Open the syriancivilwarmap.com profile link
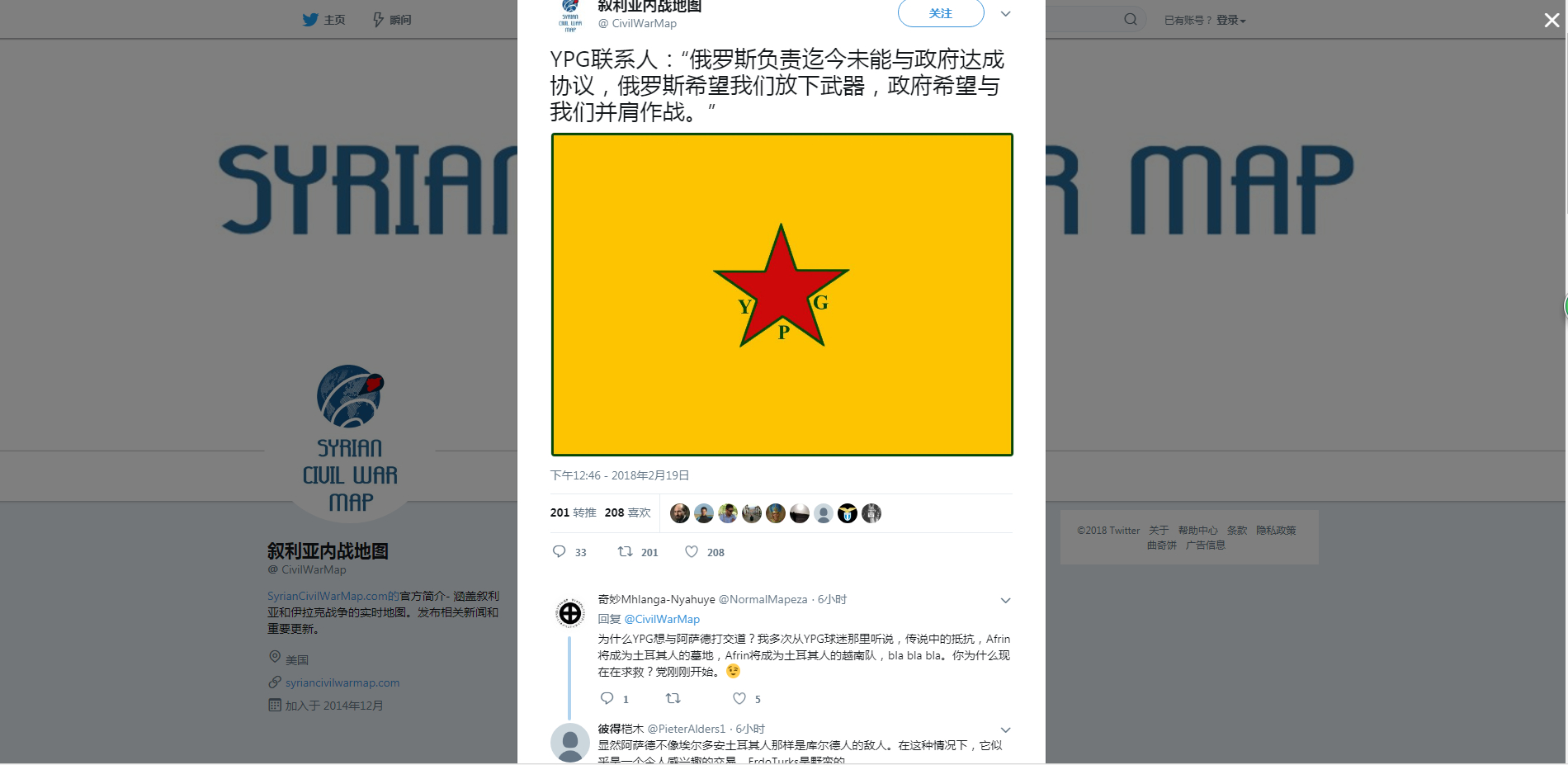Image resolution: width=1568 pixels, height=765 pixels. [x=342, y=682]
